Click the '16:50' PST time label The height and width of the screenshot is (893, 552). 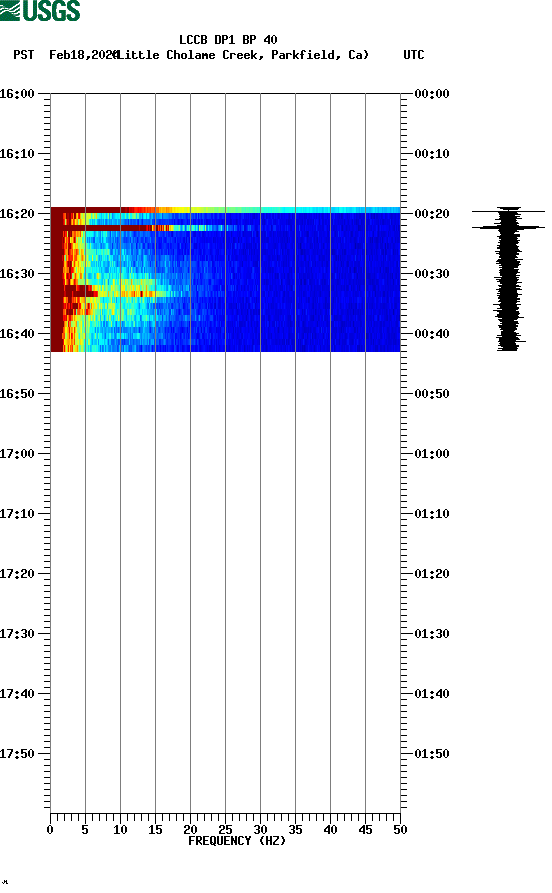point(17,394)
